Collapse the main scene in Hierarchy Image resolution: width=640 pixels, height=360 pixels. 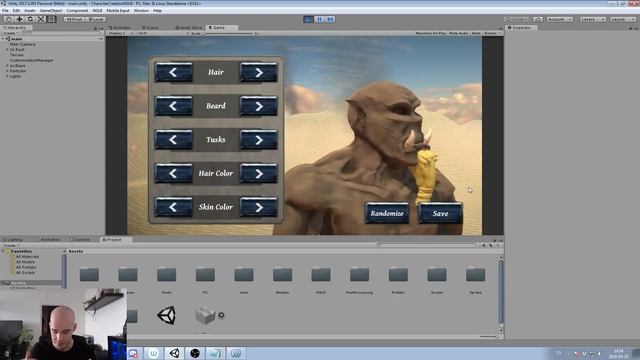point(3,39)
